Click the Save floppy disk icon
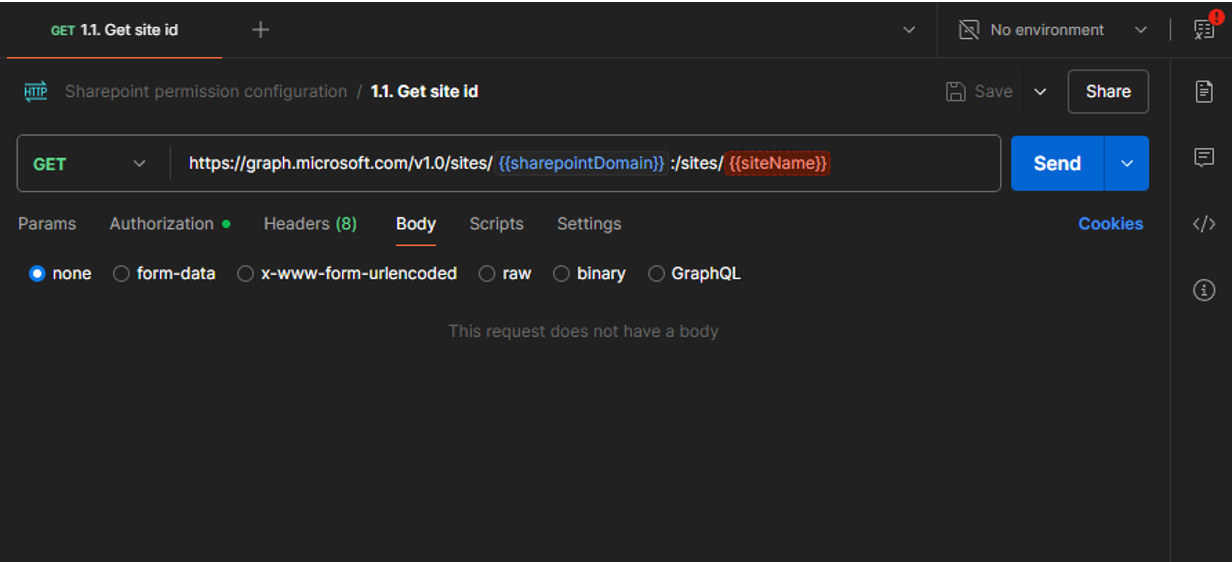The image size is (1232, 562). click(956, 91)
